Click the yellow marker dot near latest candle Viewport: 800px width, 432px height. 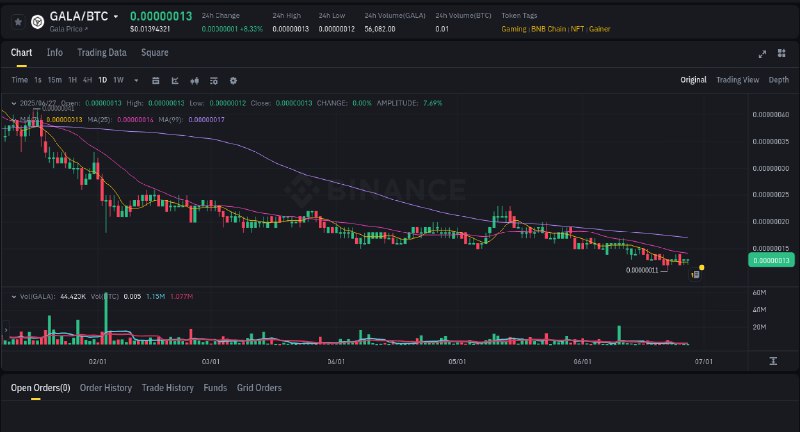[702, 267]
